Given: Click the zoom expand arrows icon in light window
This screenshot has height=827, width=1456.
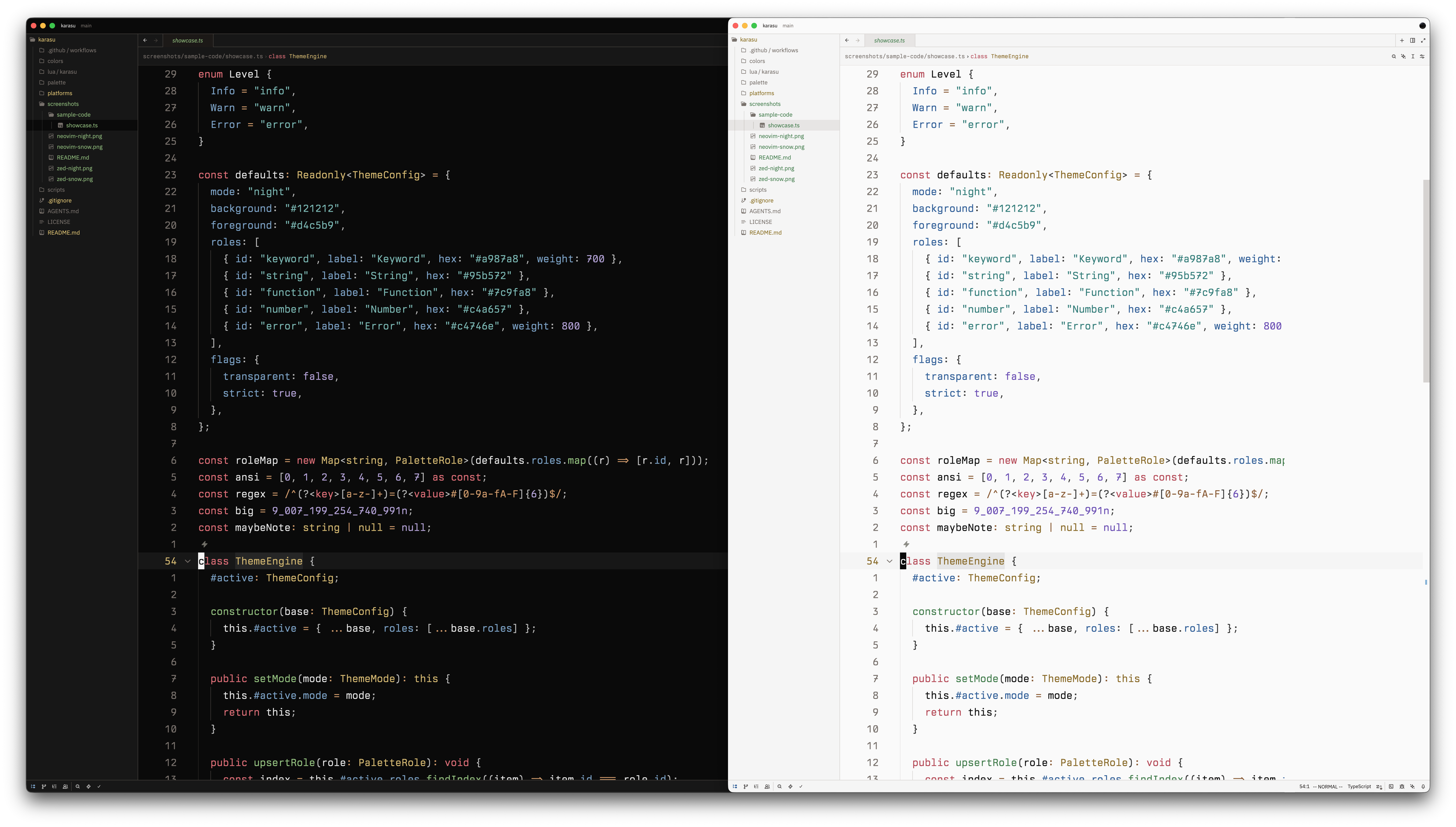Looking at the screenshot, I should click(x=1424, y=40).
